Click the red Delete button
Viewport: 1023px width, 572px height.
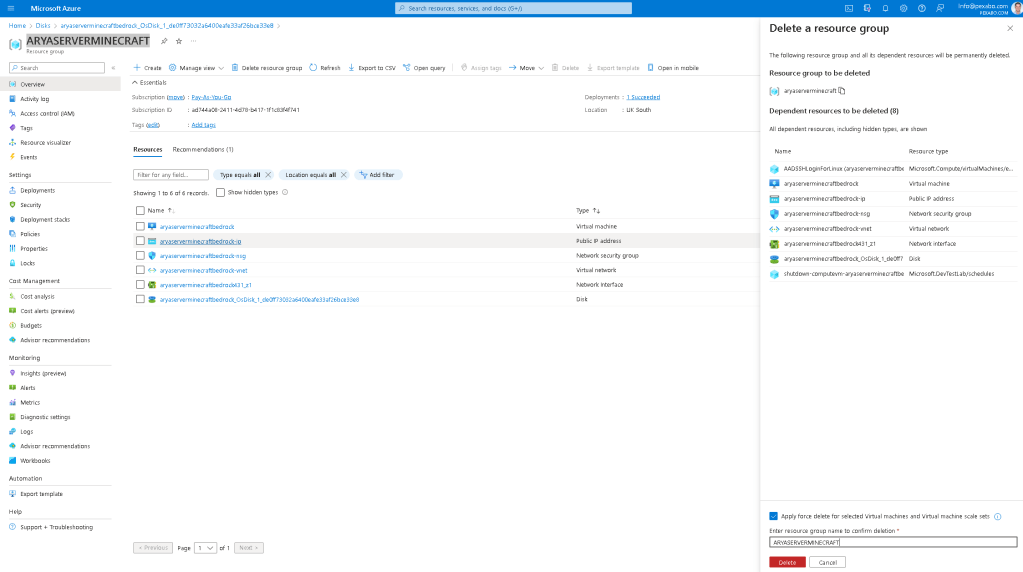(787, 562)
